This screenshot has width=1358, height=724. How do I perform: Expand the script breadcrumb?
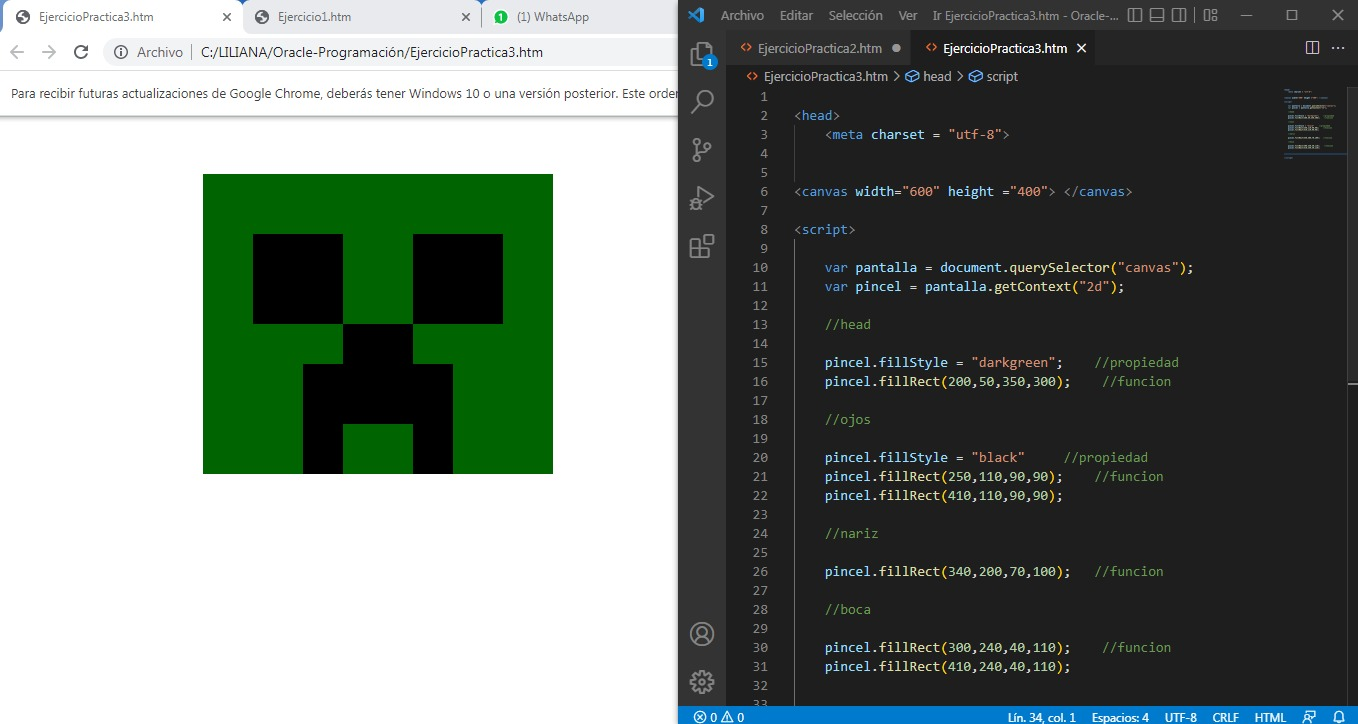[993, 76]
